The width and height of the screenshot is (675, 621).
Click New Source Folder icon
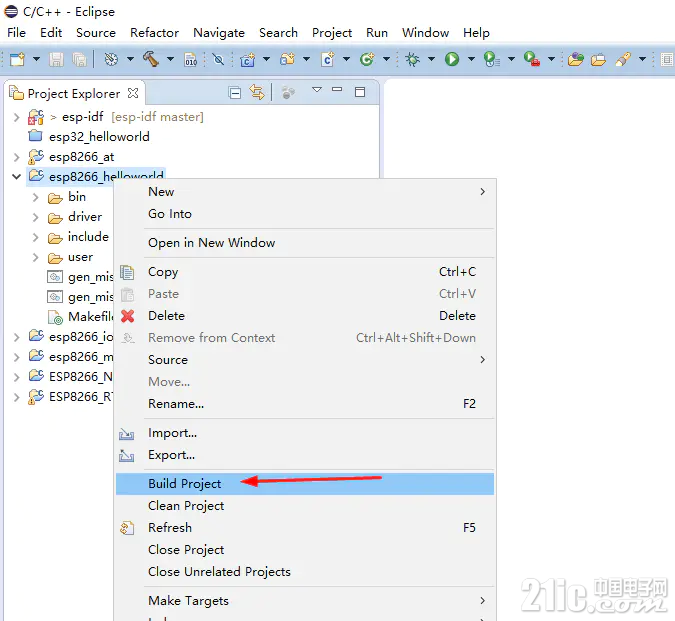tap(288, 59)
